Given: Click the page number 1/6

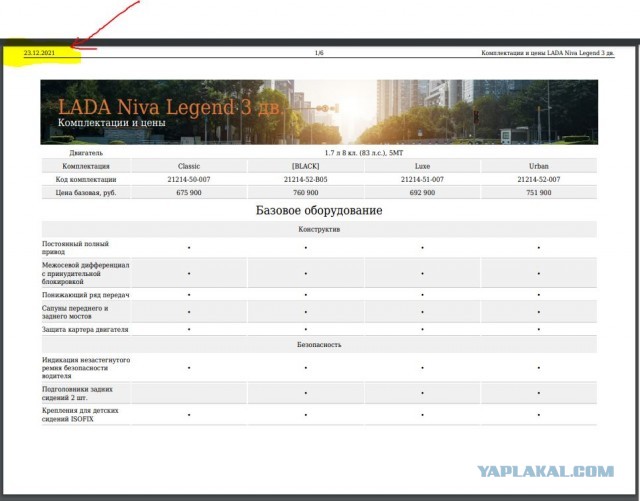Looking at the screenshot, I should (319, 53).
